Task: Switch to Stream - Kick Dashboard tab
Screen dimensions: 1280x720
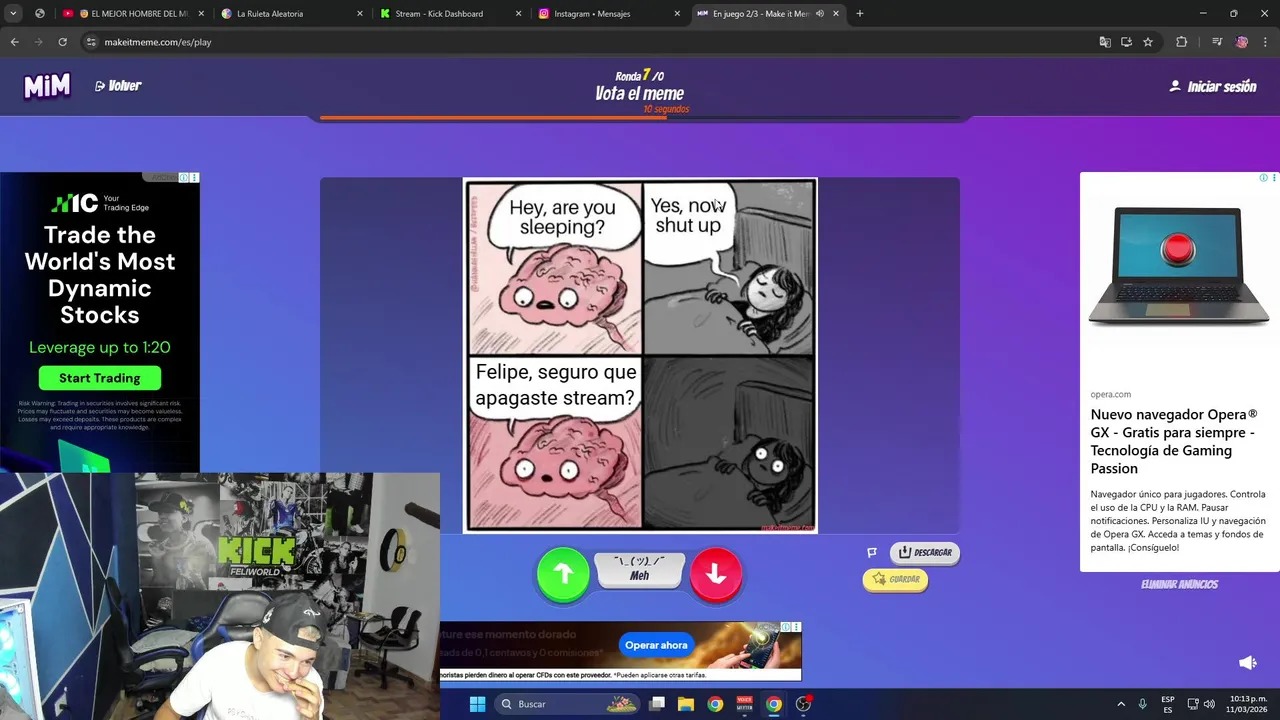Action: point(450,14)
